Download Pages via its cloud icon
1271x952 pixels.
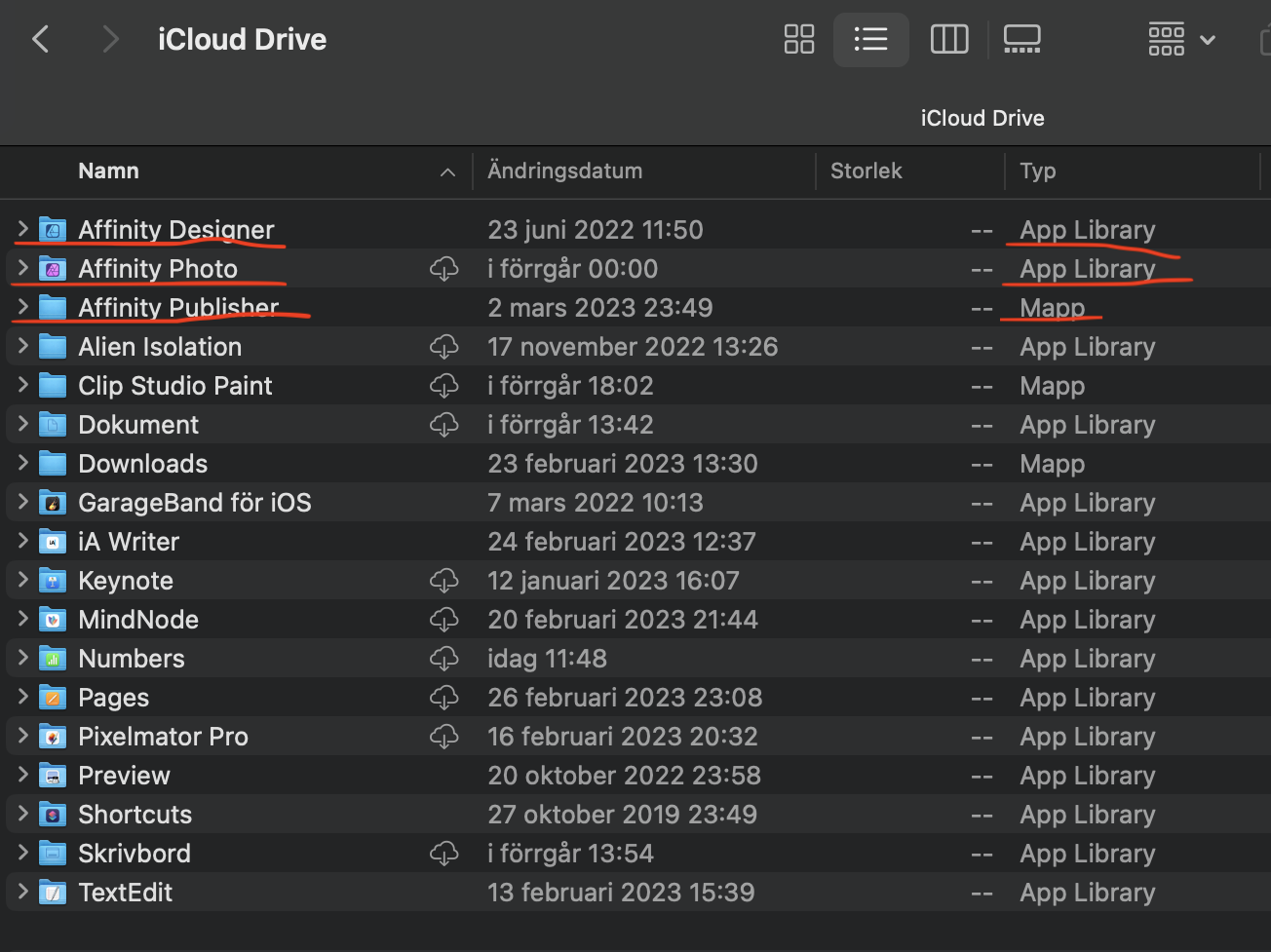[x=444, y=698]
